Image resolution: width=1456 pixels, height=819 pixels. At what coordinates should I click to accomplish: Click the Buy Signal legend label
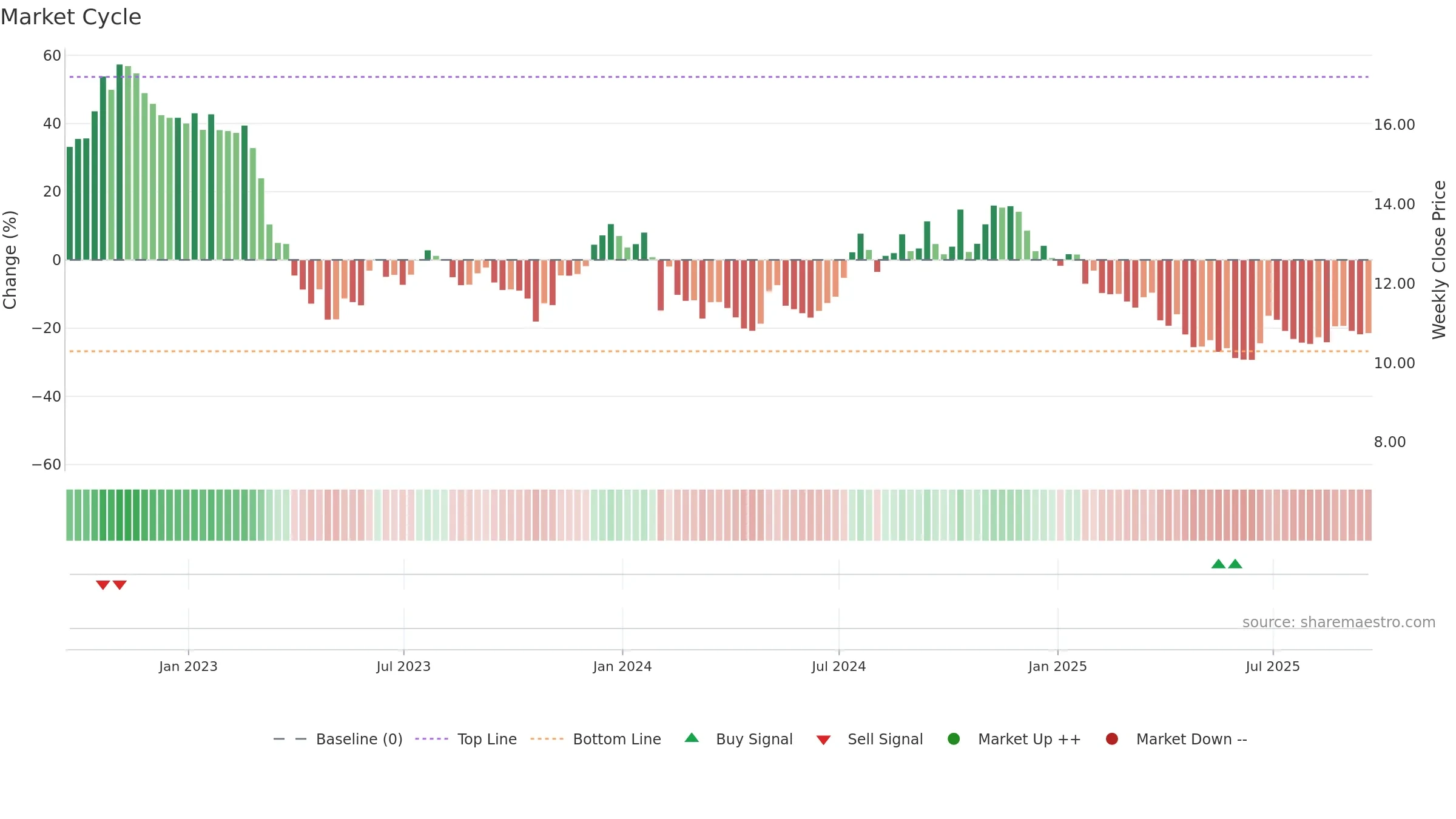click(x=754, y=739)
